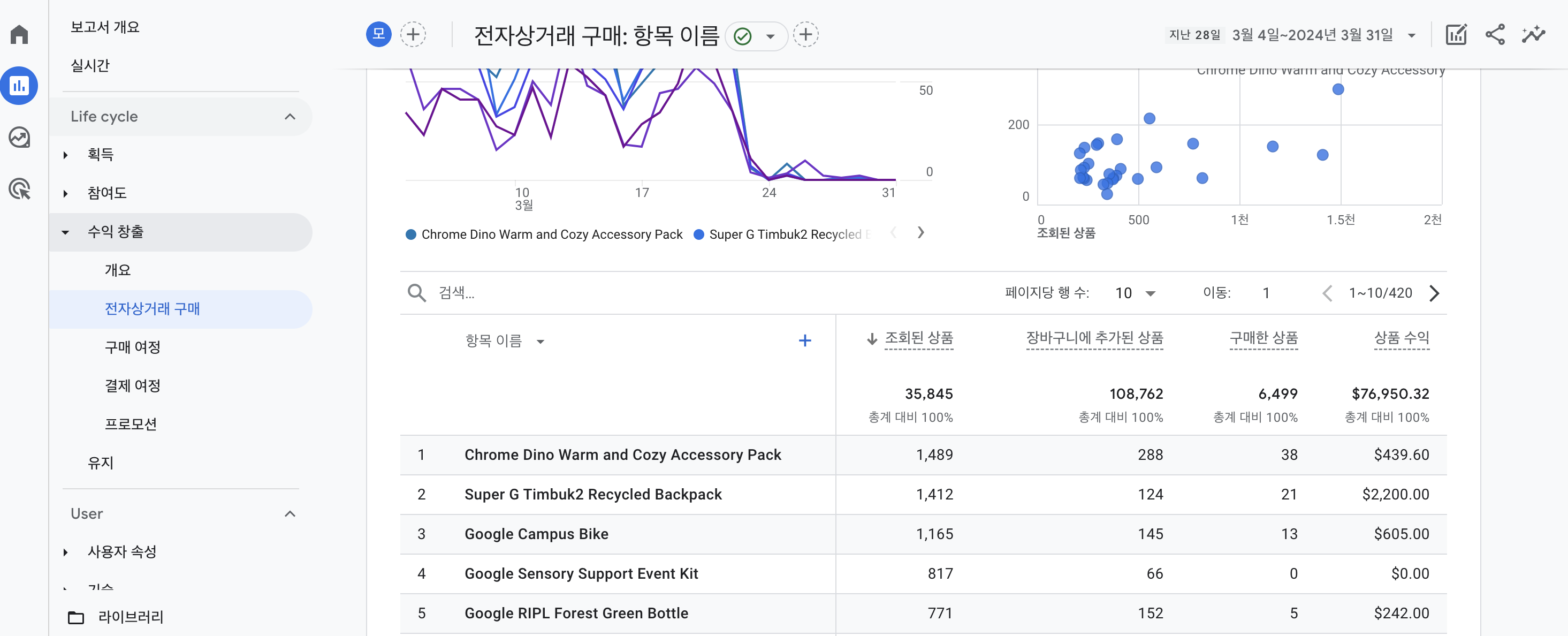
Task: Add a comparison with plus circle
Action: pos(413,35)
